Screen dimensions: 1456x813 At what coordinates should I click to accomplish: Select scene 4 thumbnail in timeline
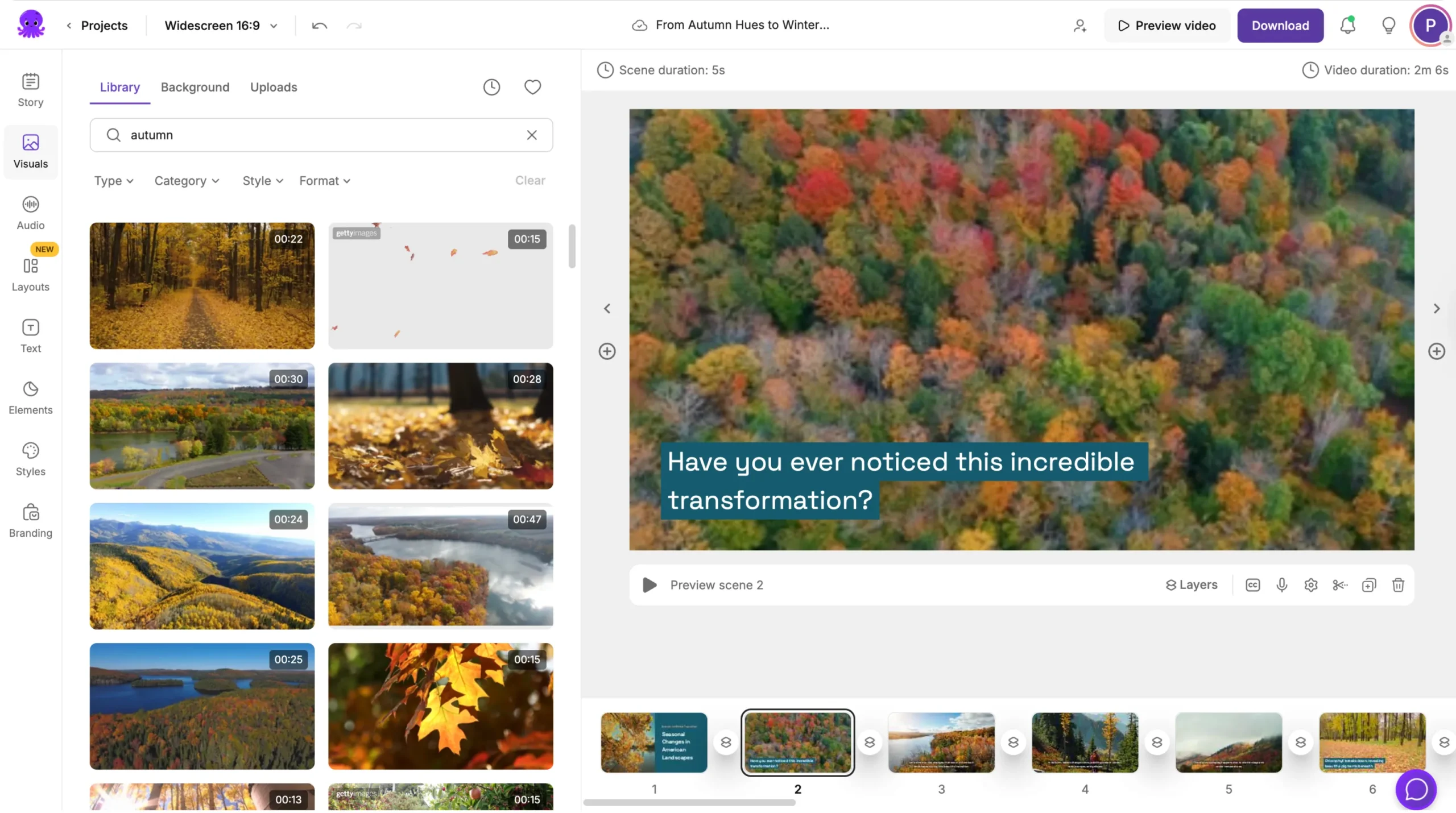1085,742
